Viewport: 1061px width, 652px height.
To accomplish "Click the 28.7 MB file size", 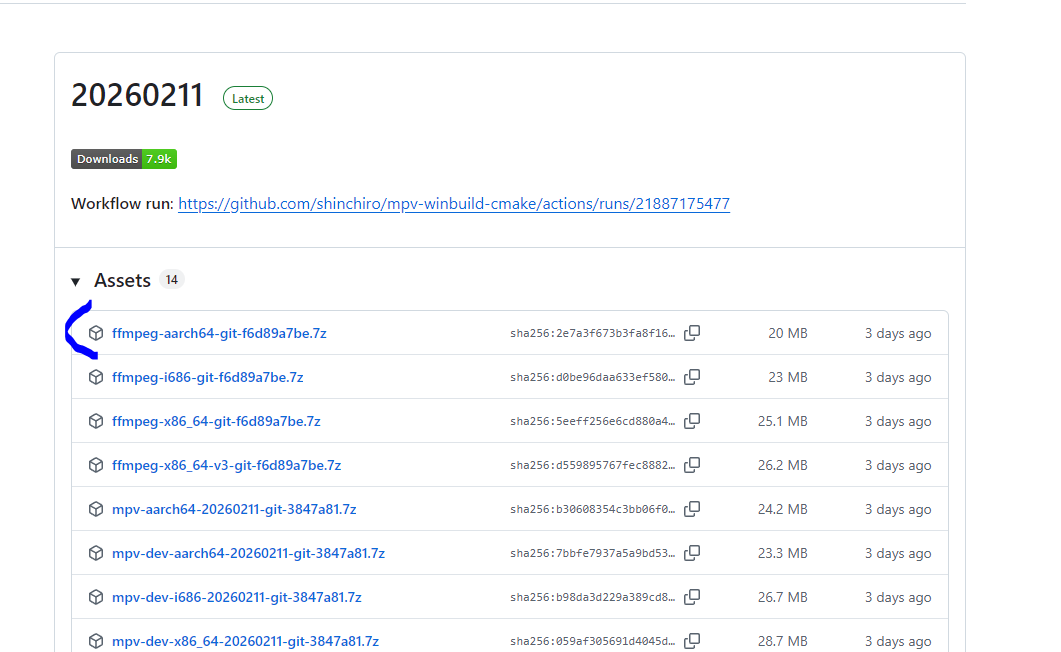I will coord(783,641).
